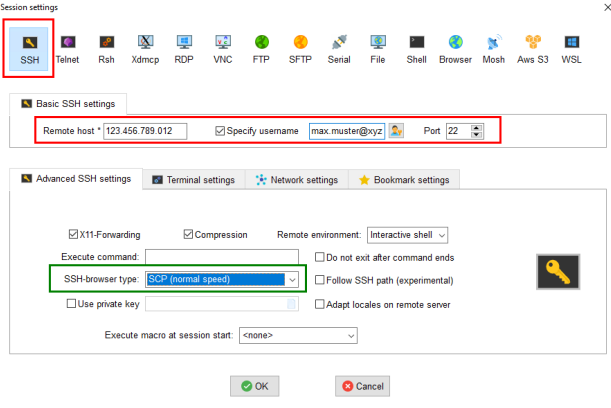The image size is (611, 408).
Task: Enable the Use private key checkbox
Action: (71, 303)
